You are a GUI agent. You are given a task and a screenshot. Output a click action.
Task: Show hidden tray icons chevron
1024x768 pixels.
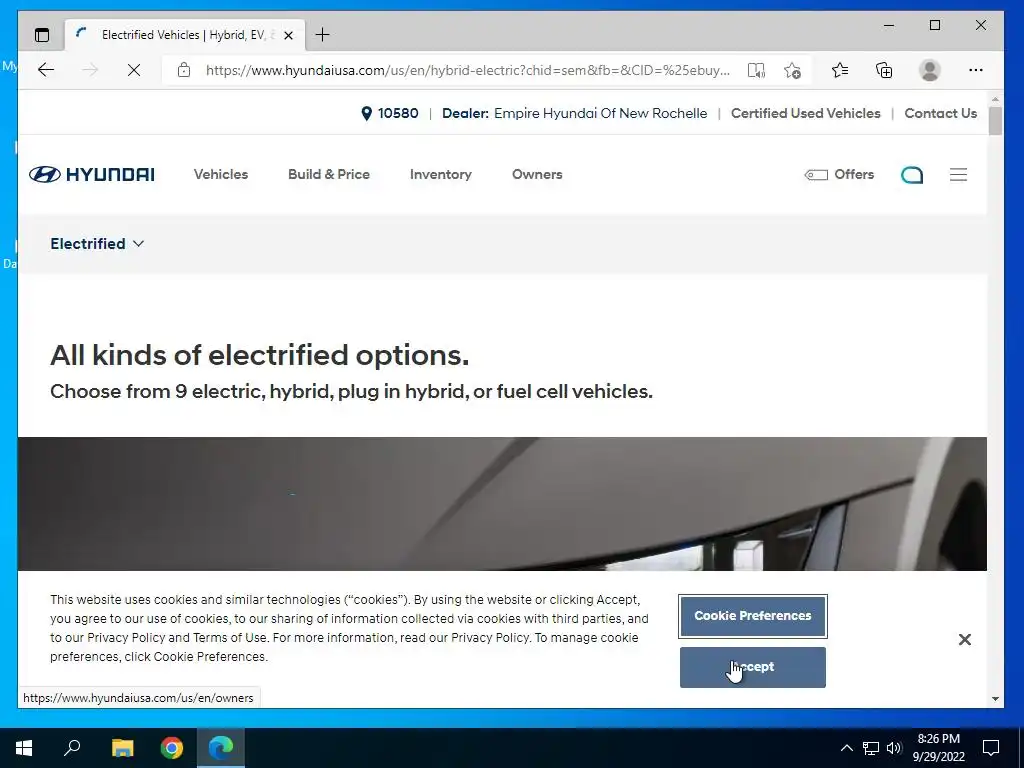click(846, 748)
